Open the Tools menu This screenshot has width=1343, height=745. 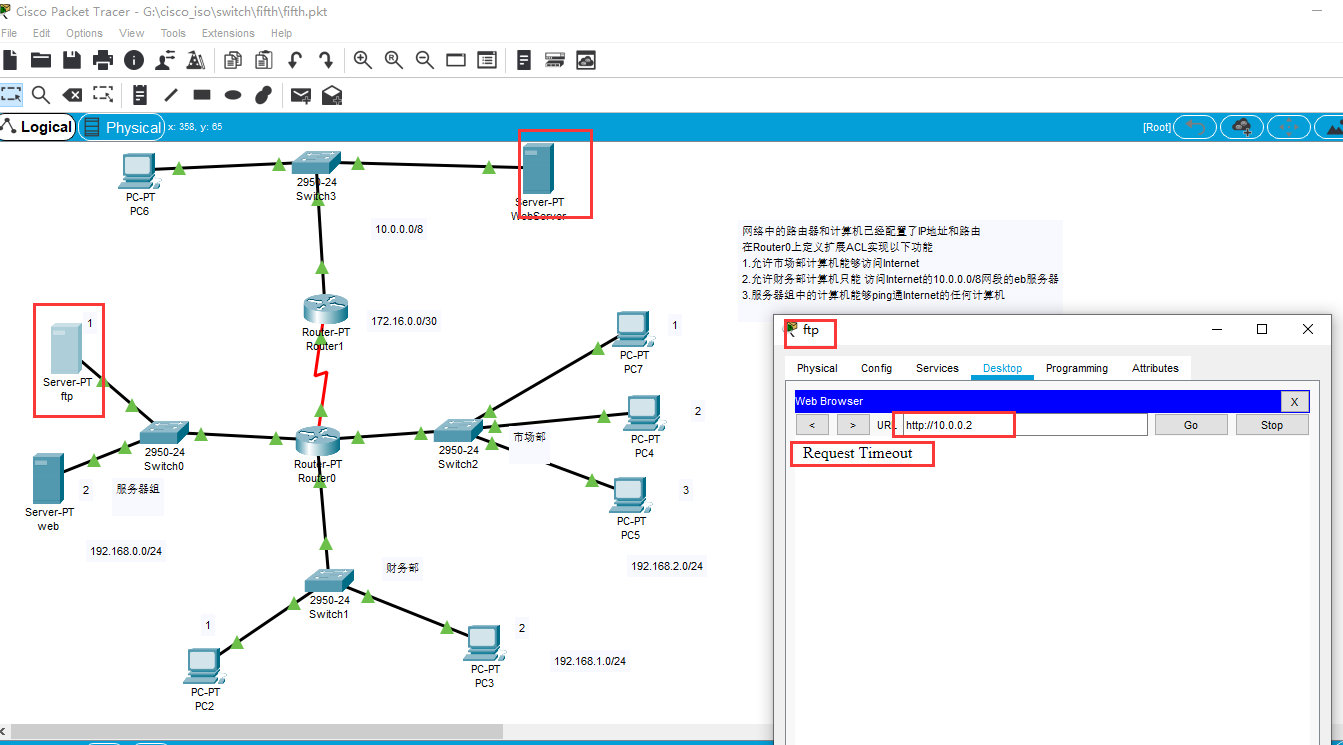(173, 33)
